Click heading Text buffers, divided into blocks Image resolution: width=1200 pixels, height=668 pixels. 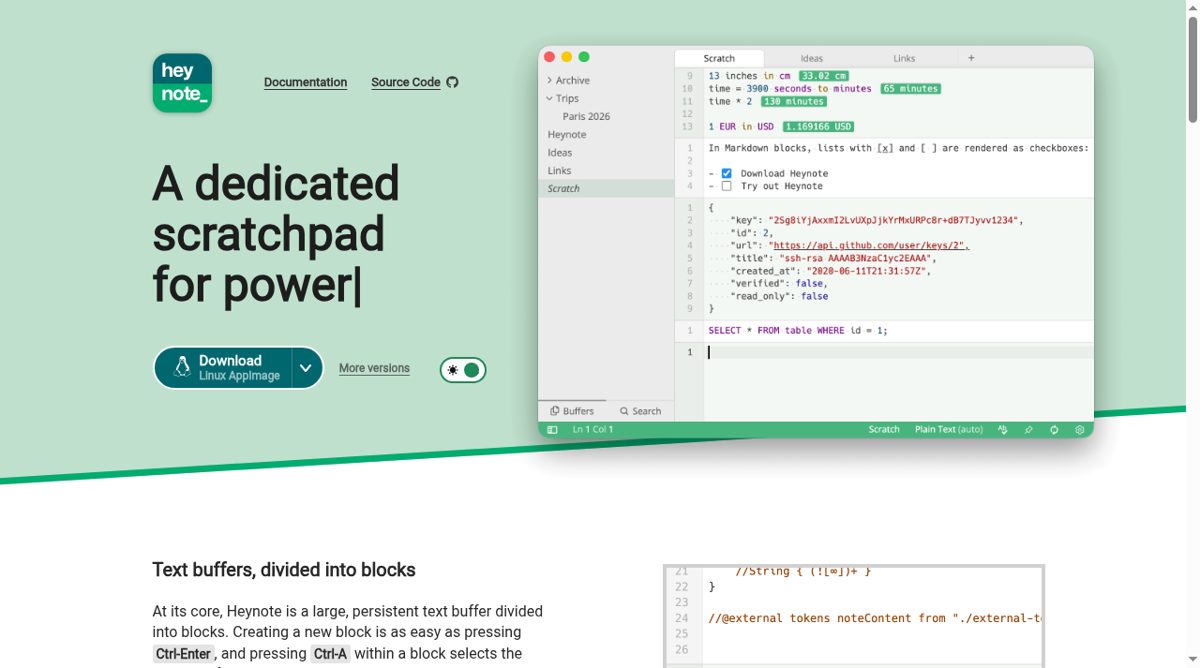[284, 570]
